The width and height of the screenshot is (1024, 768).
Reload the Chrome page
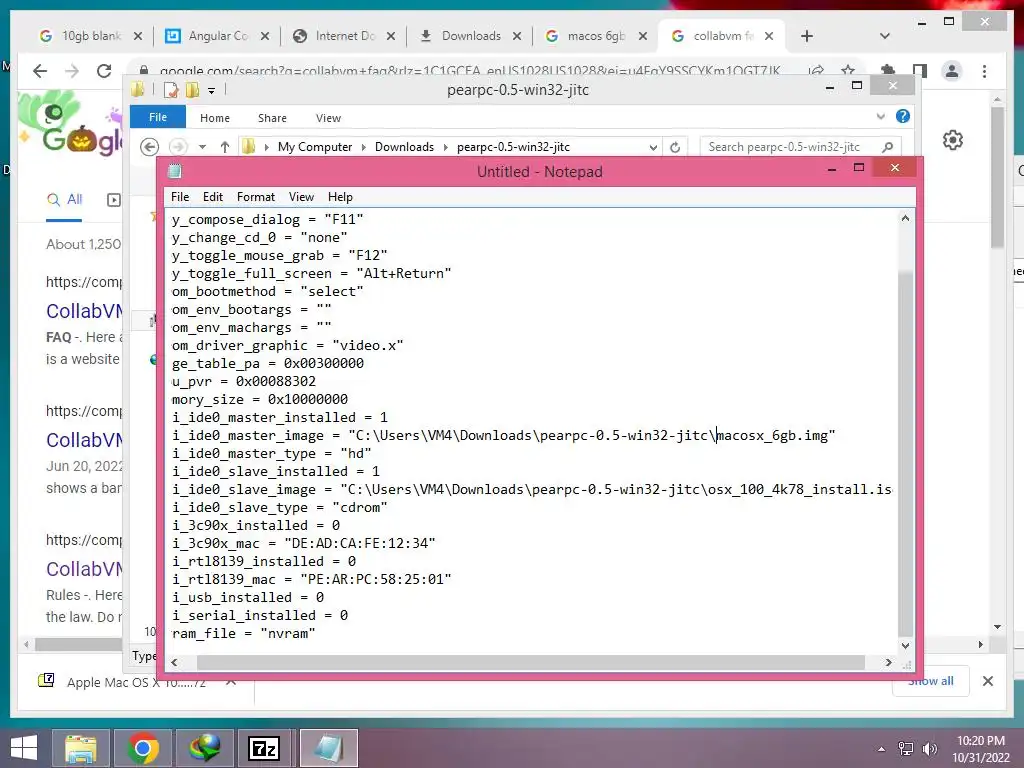pos(104,71)
